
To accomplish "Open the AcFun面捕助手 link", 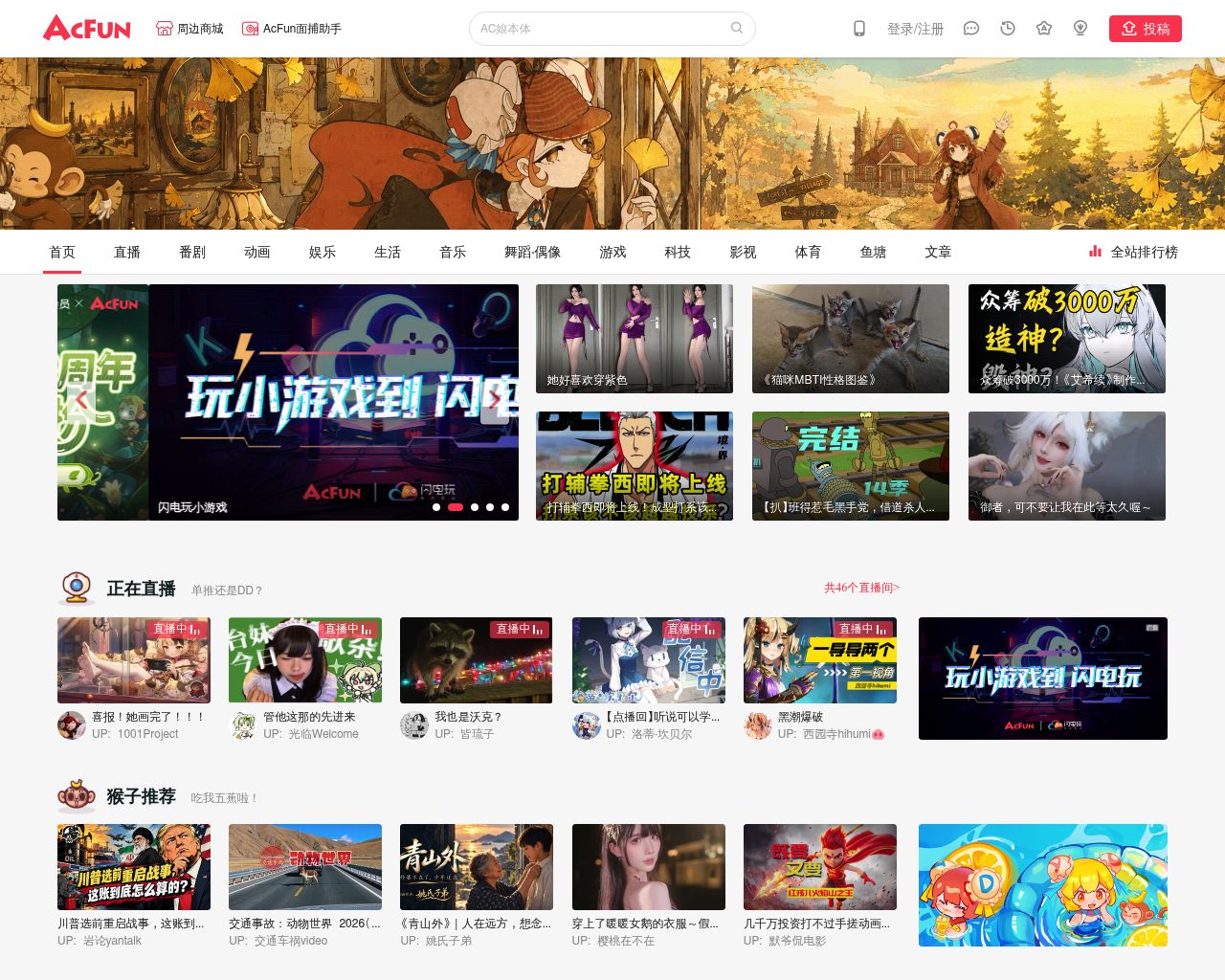I will click(x=292, y=29).
